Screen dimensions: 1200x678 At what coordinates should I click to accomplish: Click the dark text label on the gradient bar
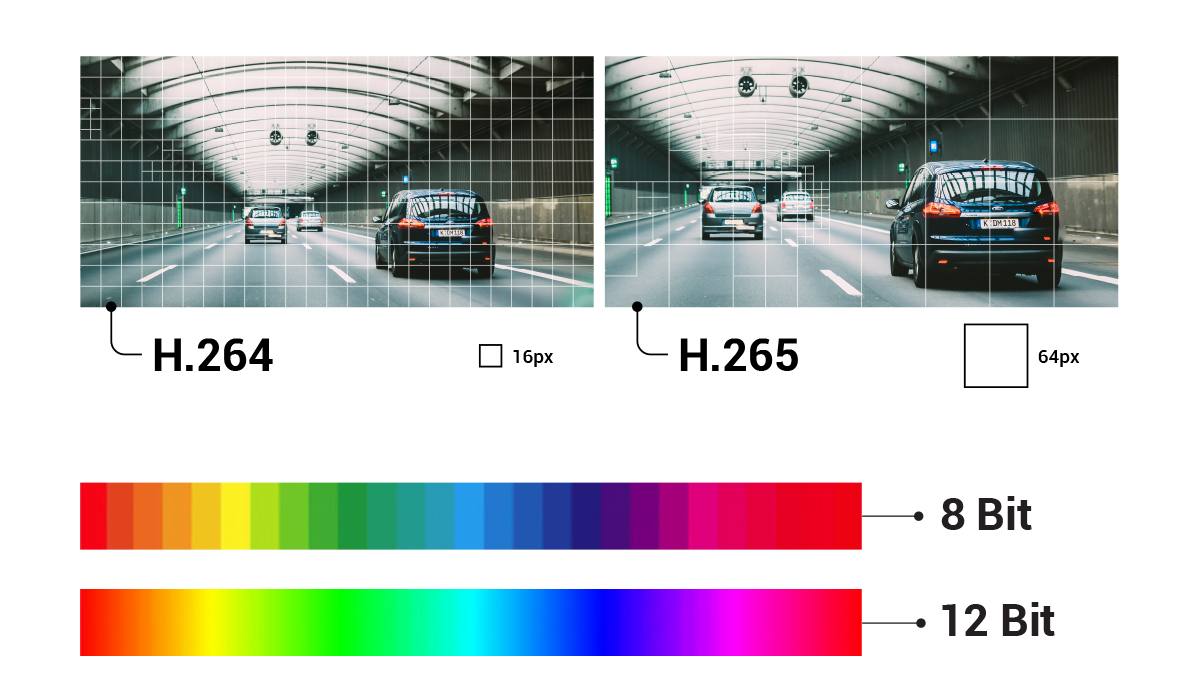point(958,630)
